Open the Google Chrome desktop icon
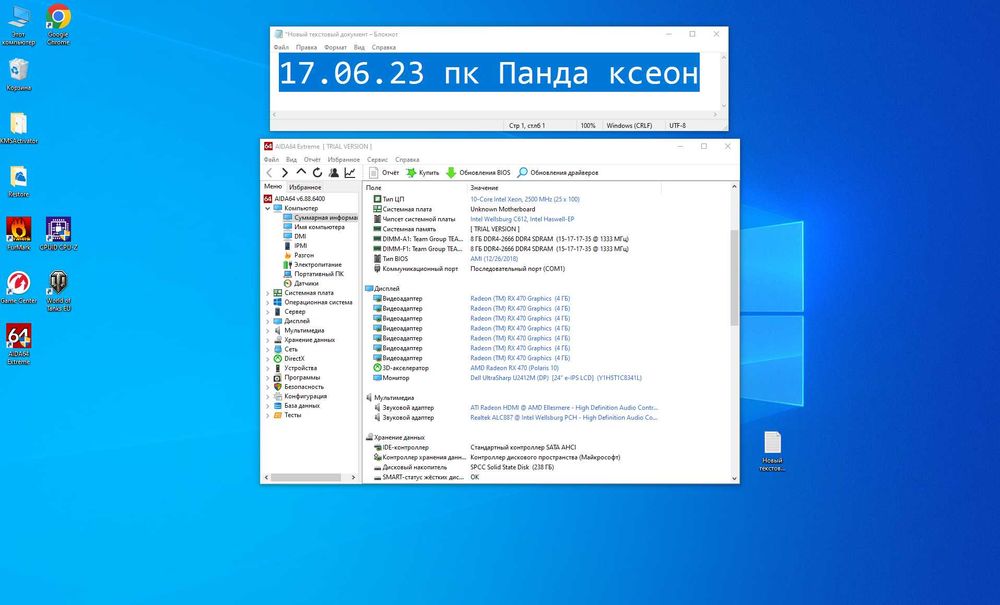The height and width of the screenshot is (605, 1000). coord(58,24)
